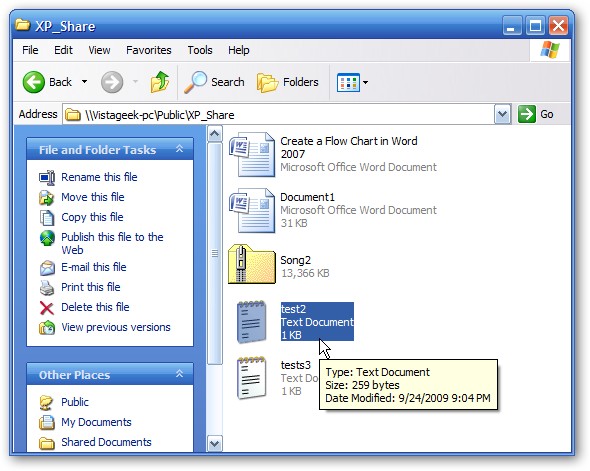590x471 pixels.
Task: Click the printer icon
Action: click(47, 288)
